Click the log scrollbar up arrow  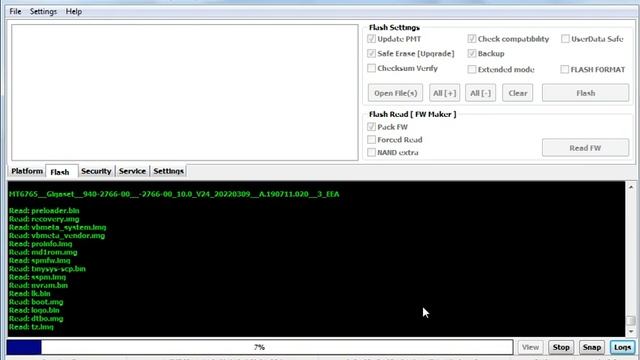click(x=631, y=187)
